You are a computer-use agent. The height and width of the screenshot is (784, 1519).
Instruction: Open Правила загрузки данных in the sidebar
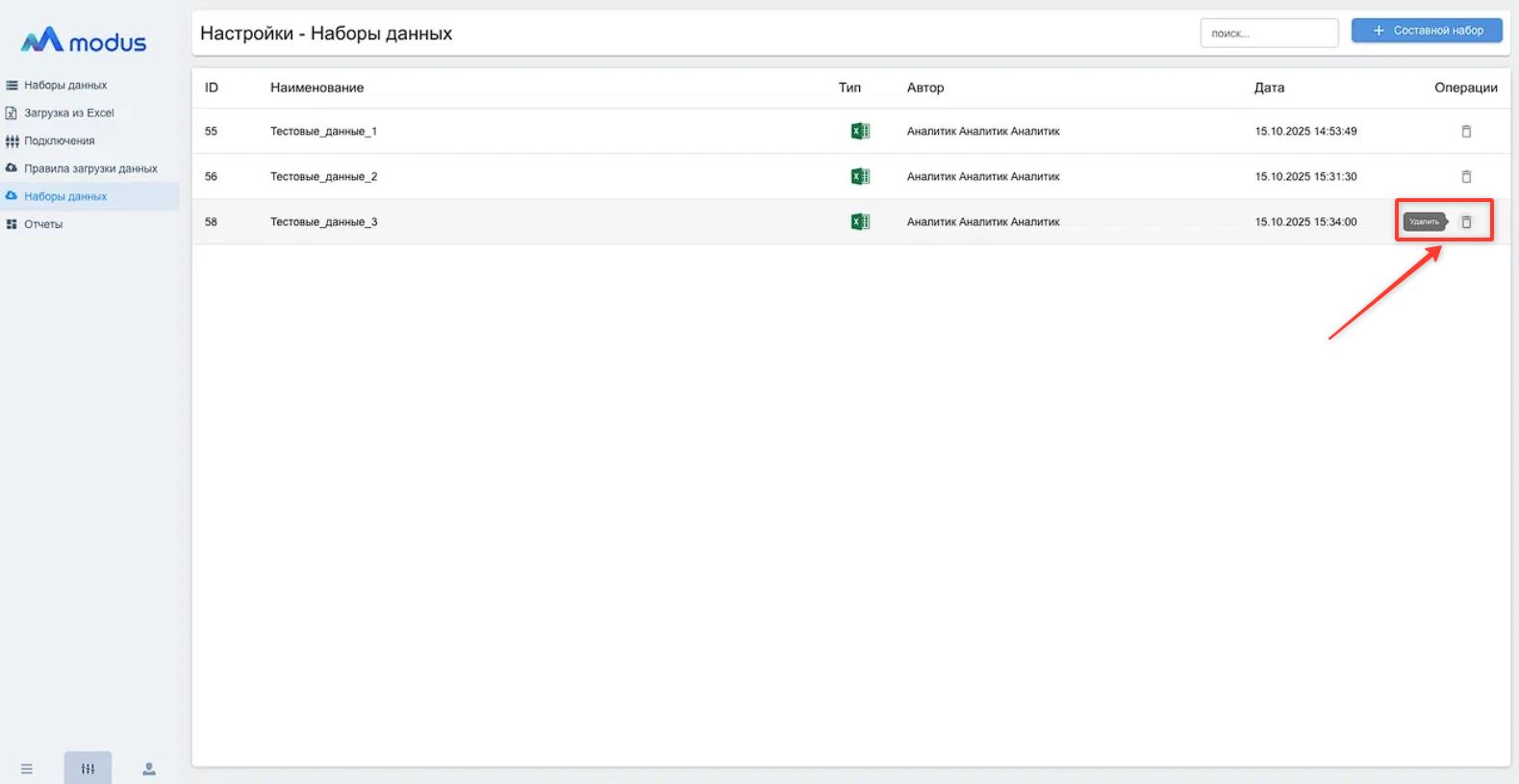point(90,169)
